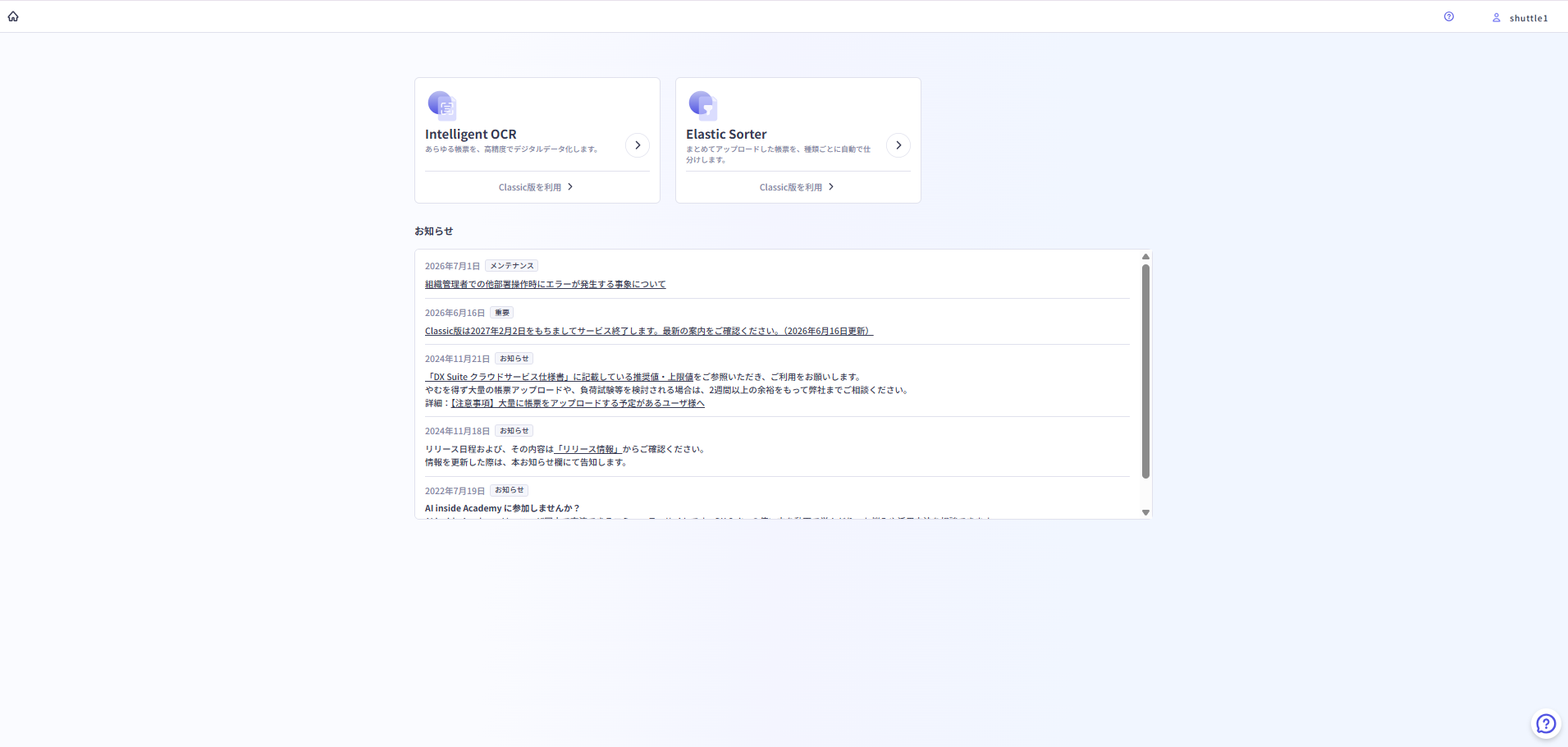Screen dimensions: 1568x747
Task: Click the Intelligent OCR title
Action: (x=471, y=134)
